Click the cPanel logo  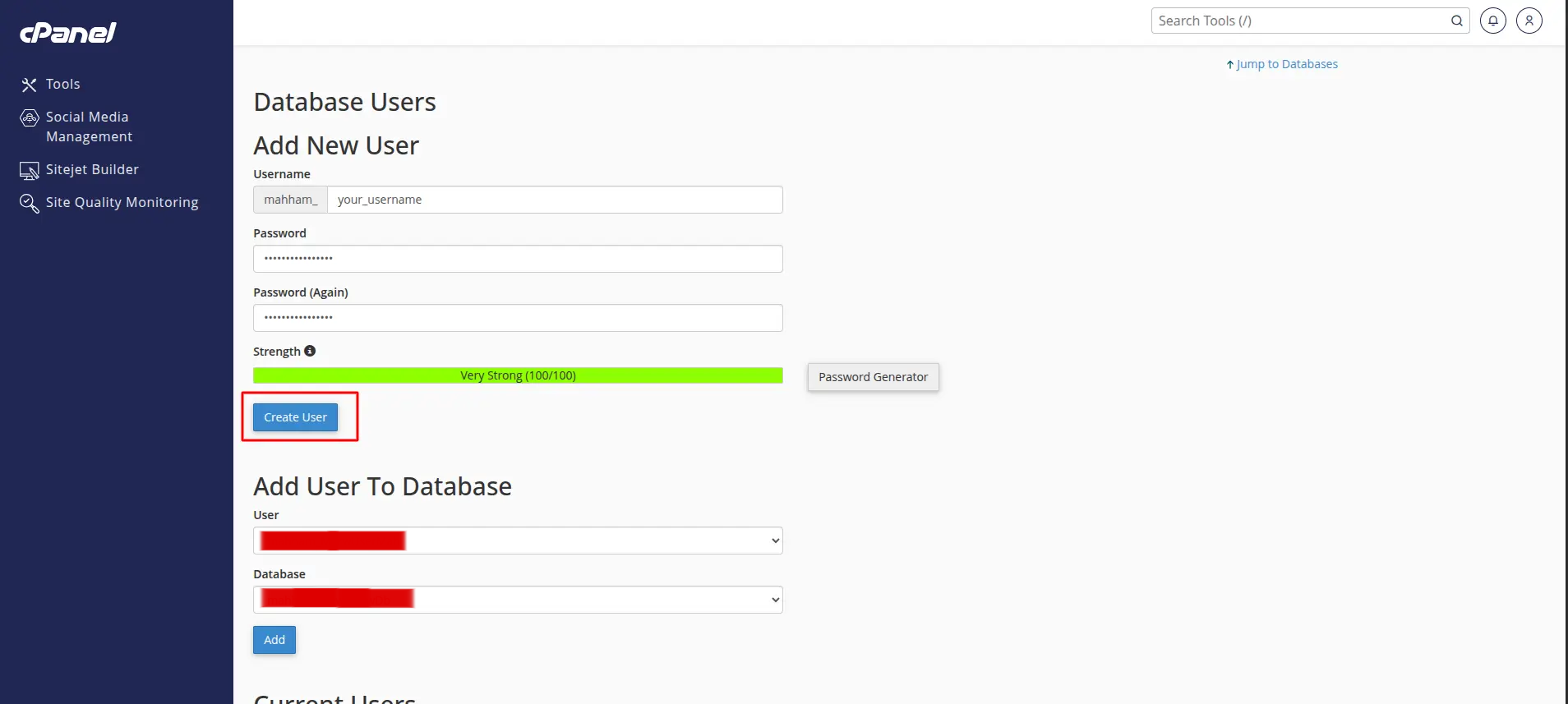(68, 32)
